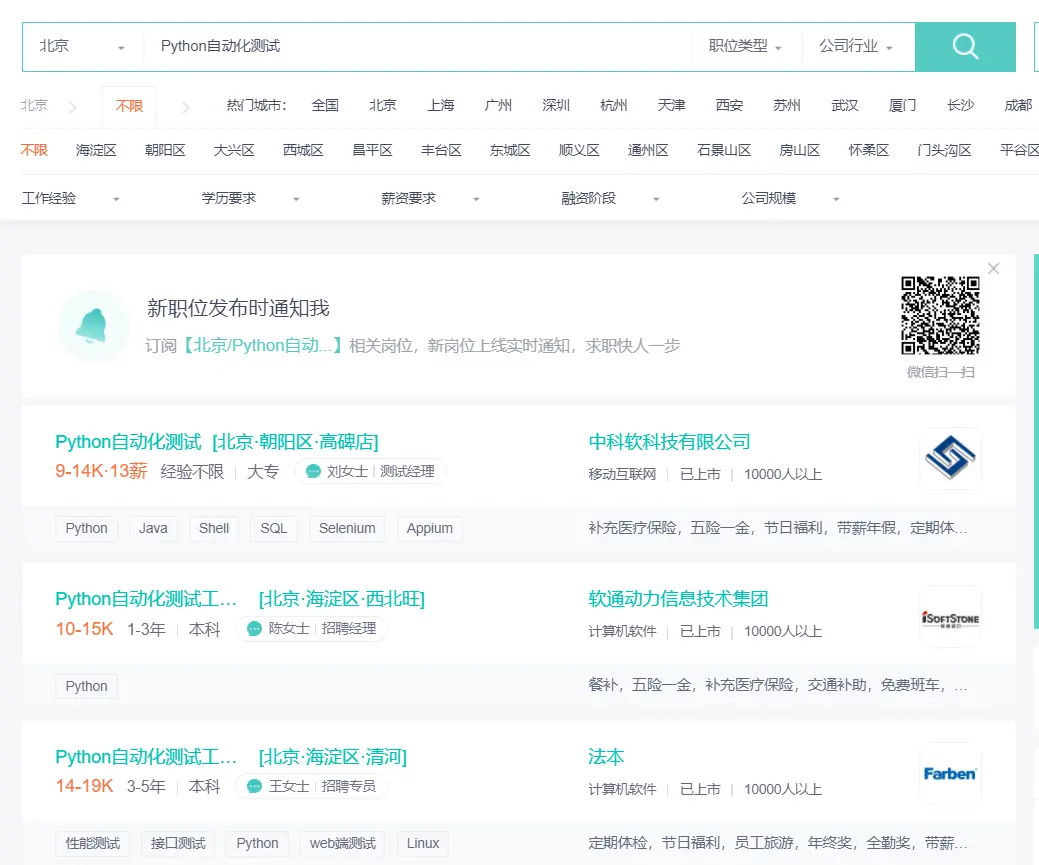Click the notification bell icon

[93, 325]
